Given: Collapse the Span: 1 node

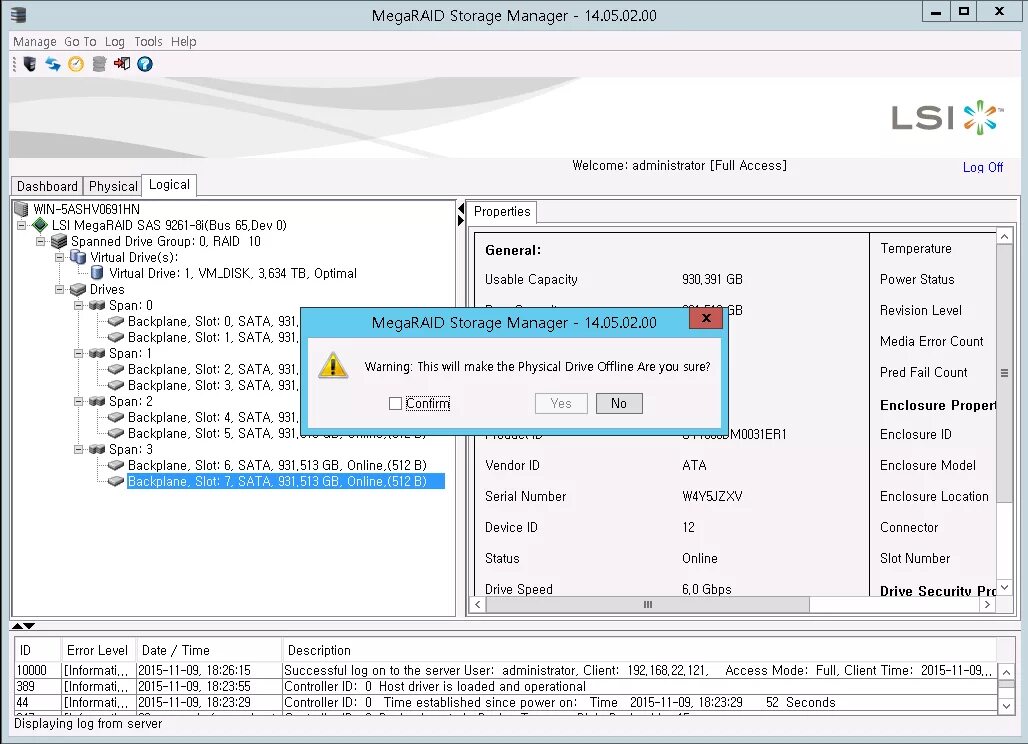Looking at the screenshot, I should 79,353.
